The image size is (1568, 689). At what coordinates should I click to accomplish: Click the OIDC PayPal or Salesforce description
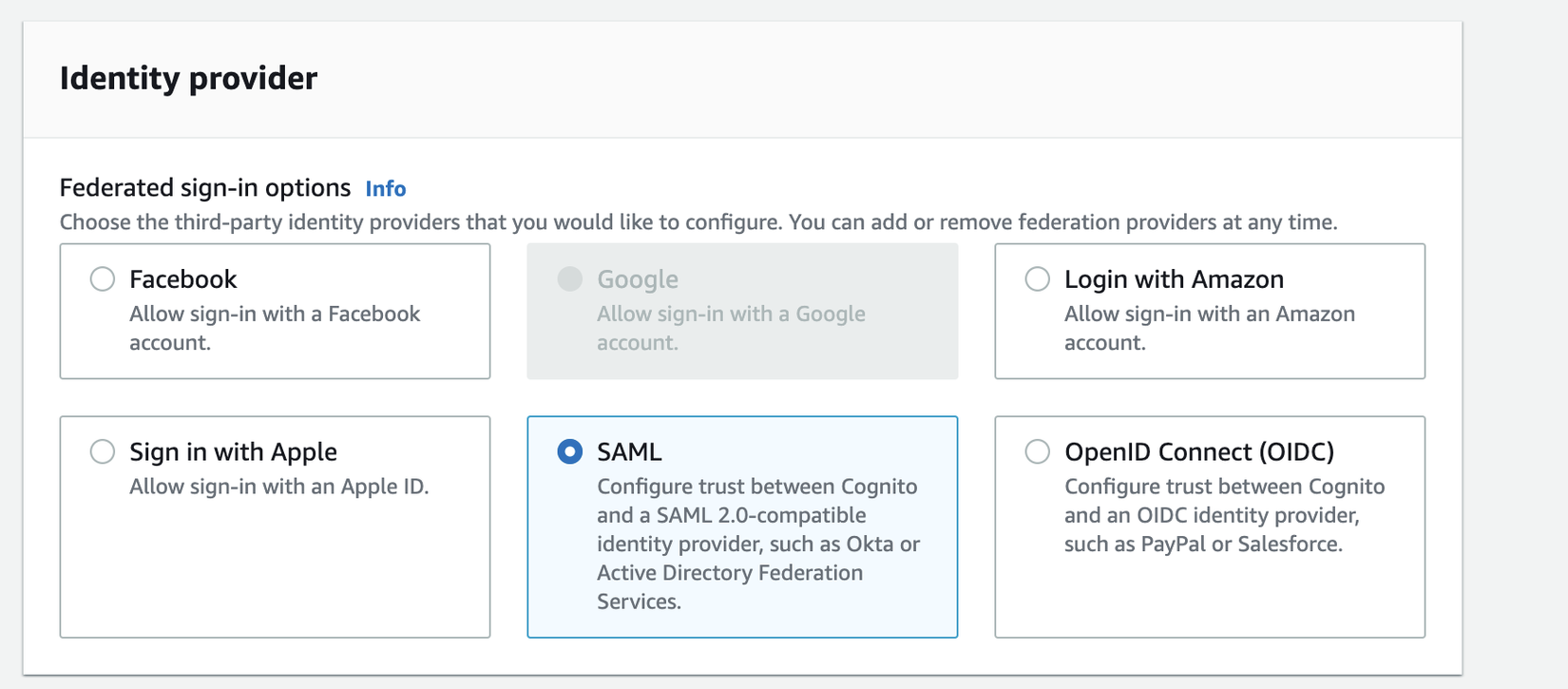point(1224,515)
